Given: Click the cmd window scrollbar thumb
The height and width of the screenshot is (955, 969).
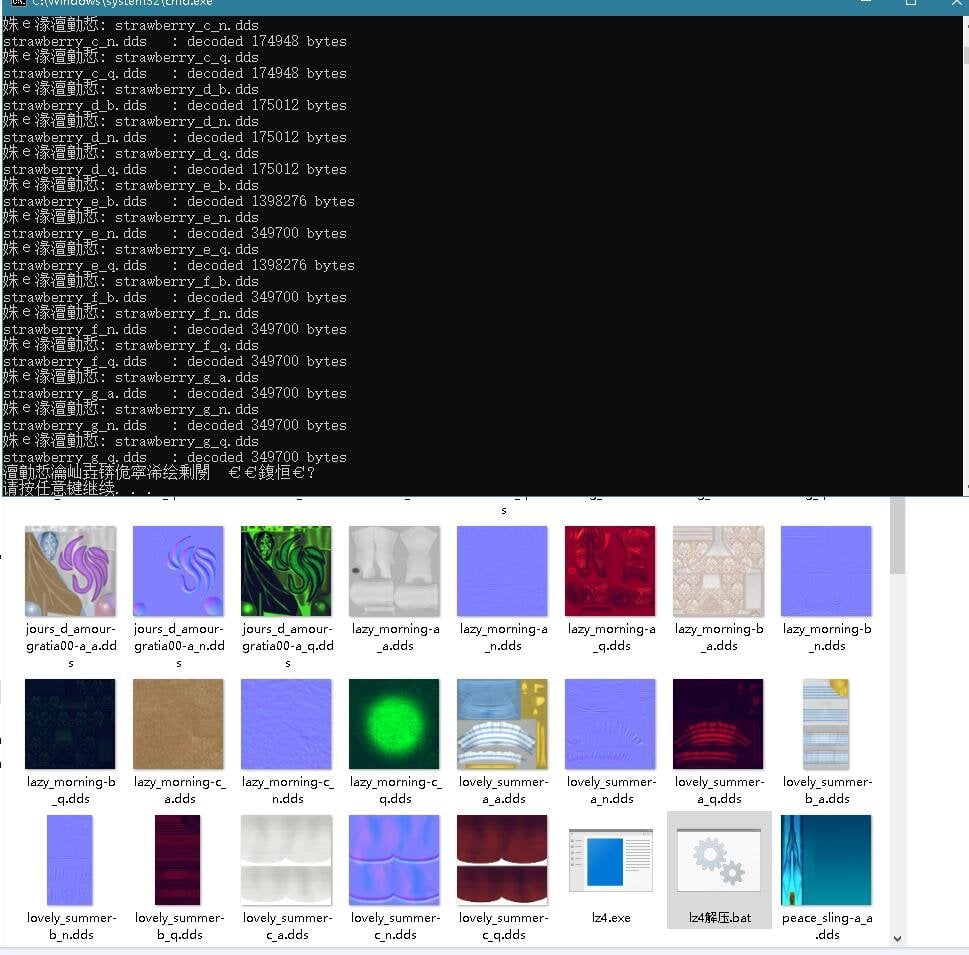Looking at the screenshot, I should [966, 56].
